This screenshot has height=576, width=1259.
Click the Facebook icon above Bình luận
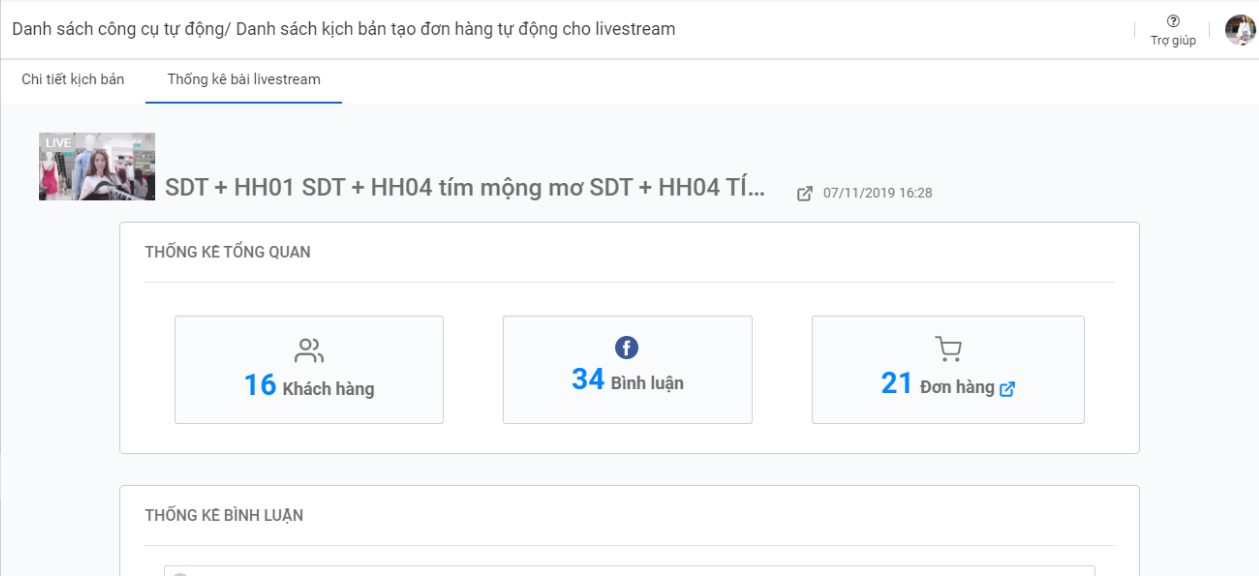pyautogui.click(x=624, y=348)
